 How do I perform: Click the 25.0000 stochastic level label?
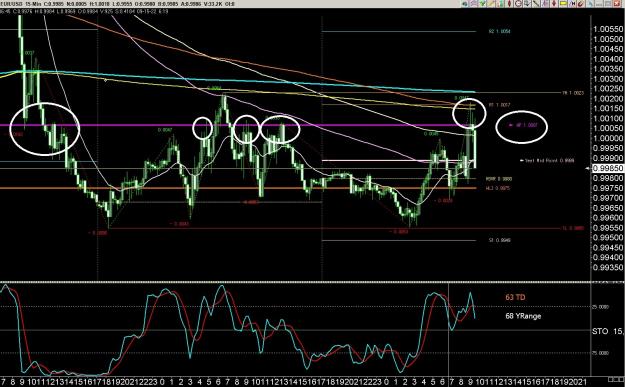click(601, 307)
